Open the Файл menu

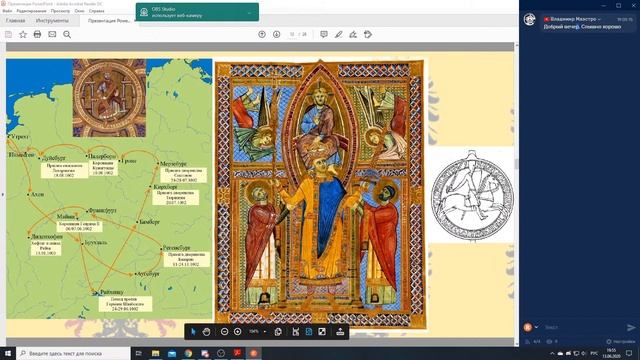coord(7,11)
